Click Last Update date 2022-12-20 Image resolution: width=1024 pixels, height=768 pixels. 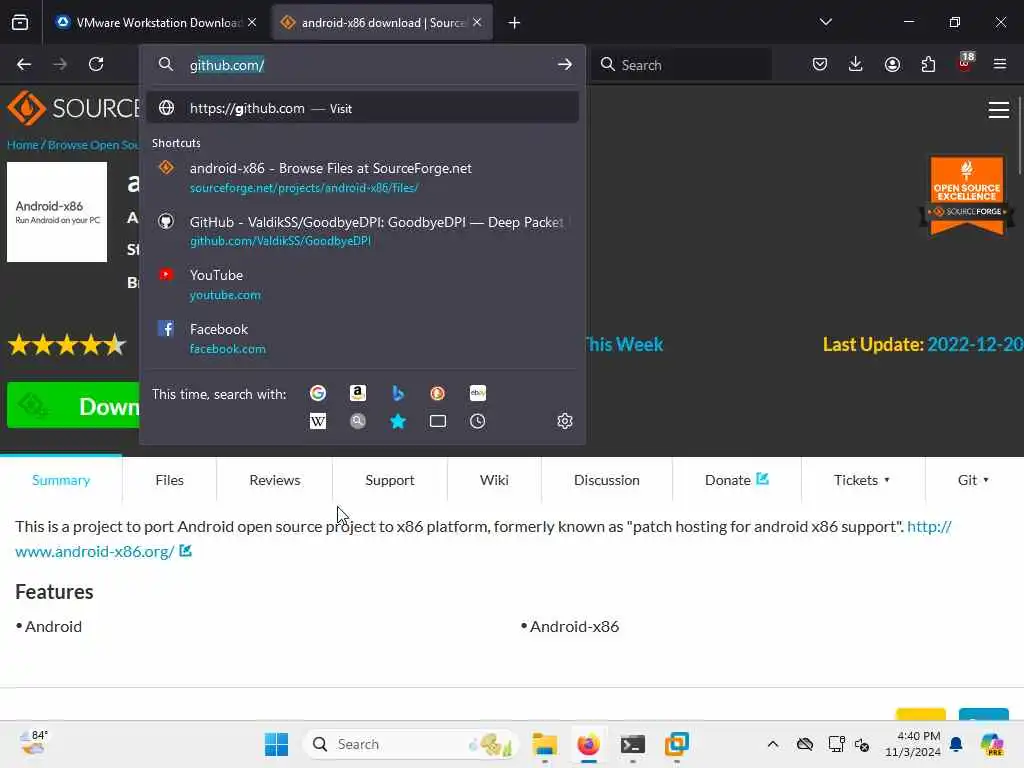tap(975, 344)
